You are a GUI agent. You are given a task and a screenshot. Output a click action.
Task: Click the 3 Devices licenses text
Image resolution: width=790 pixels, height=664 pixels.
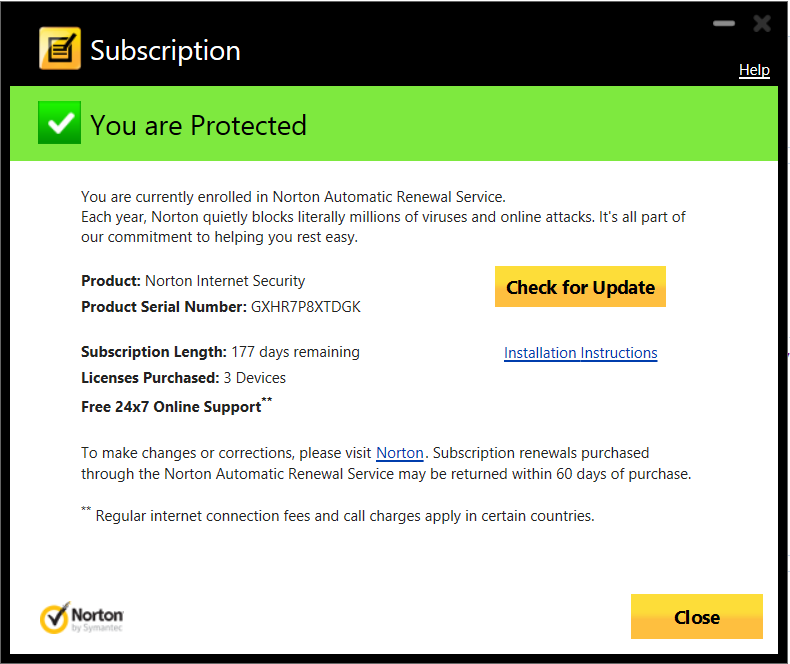254,378
